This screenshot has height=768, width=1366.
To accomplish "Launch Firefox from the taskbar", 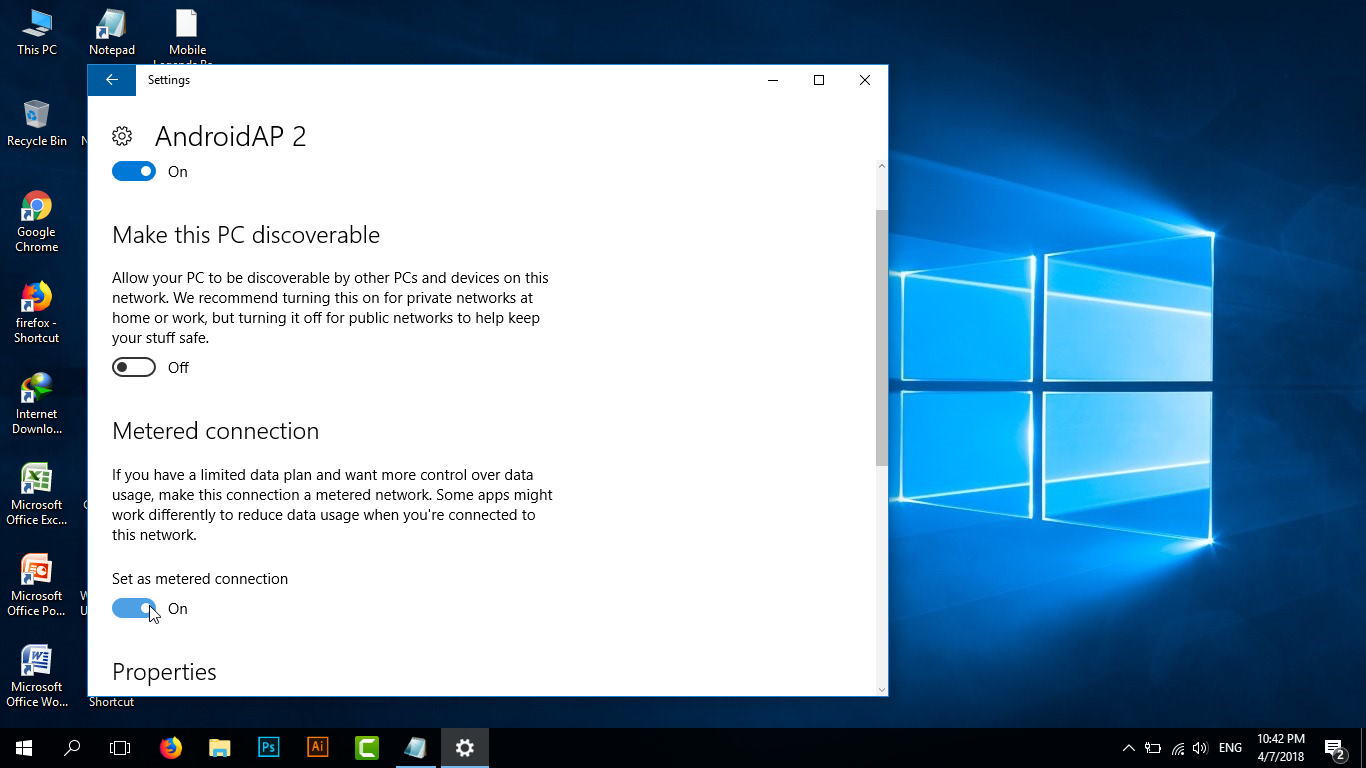I will 170,747.
